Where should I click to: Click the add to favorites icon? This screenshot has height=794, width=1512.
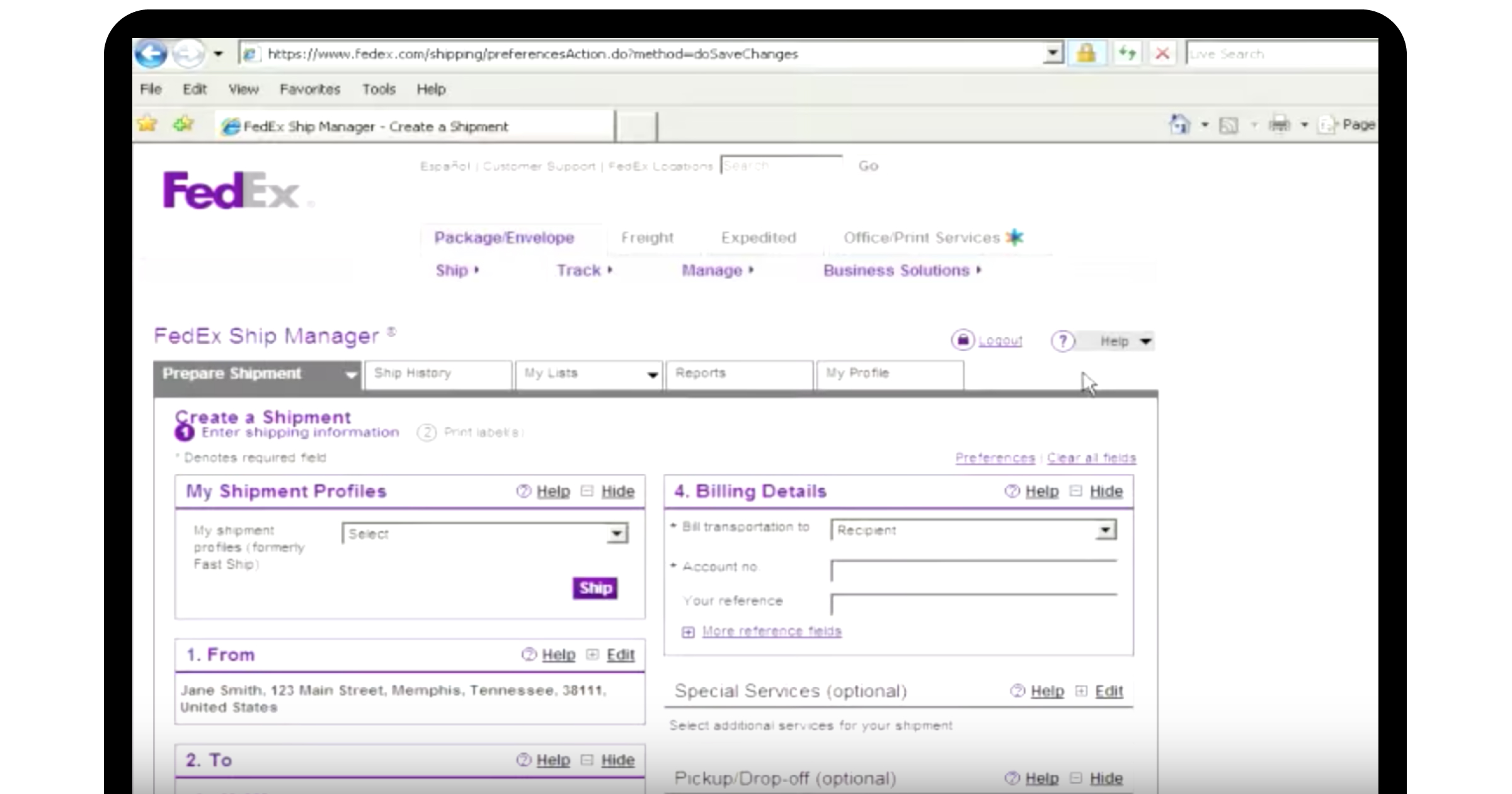click(183, 124)
